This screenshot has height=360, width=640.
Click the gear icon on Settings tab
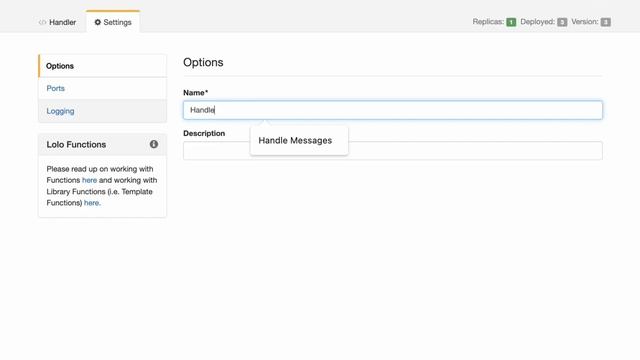pos(98,22)
